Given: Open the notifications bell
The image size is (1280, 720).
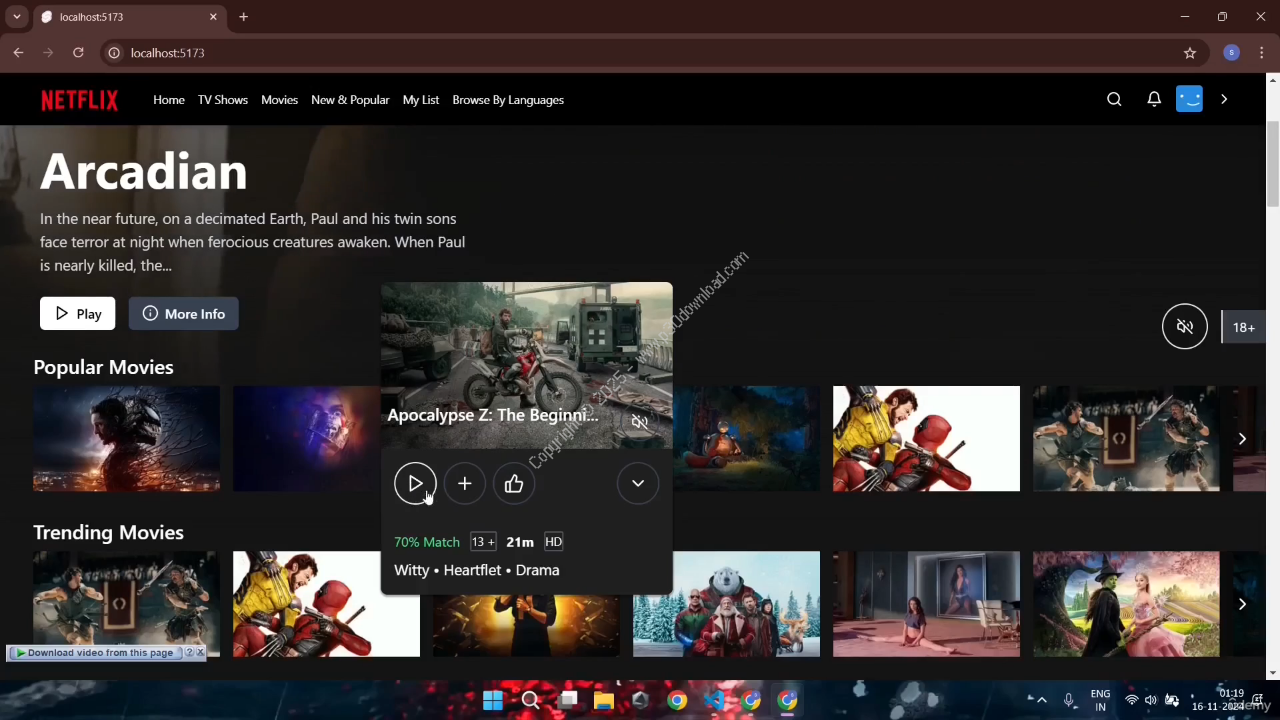Looking at the screenshot, I should (x=1154, y=99).
